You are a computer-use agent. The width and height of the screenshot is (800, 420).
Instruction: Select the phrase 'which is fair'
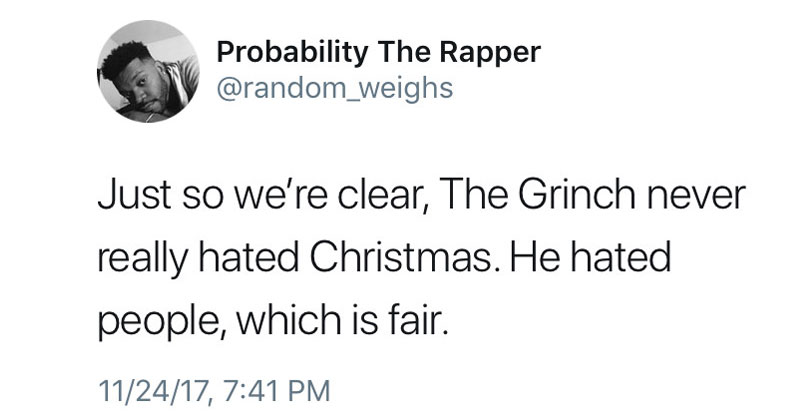pos(342,319)
